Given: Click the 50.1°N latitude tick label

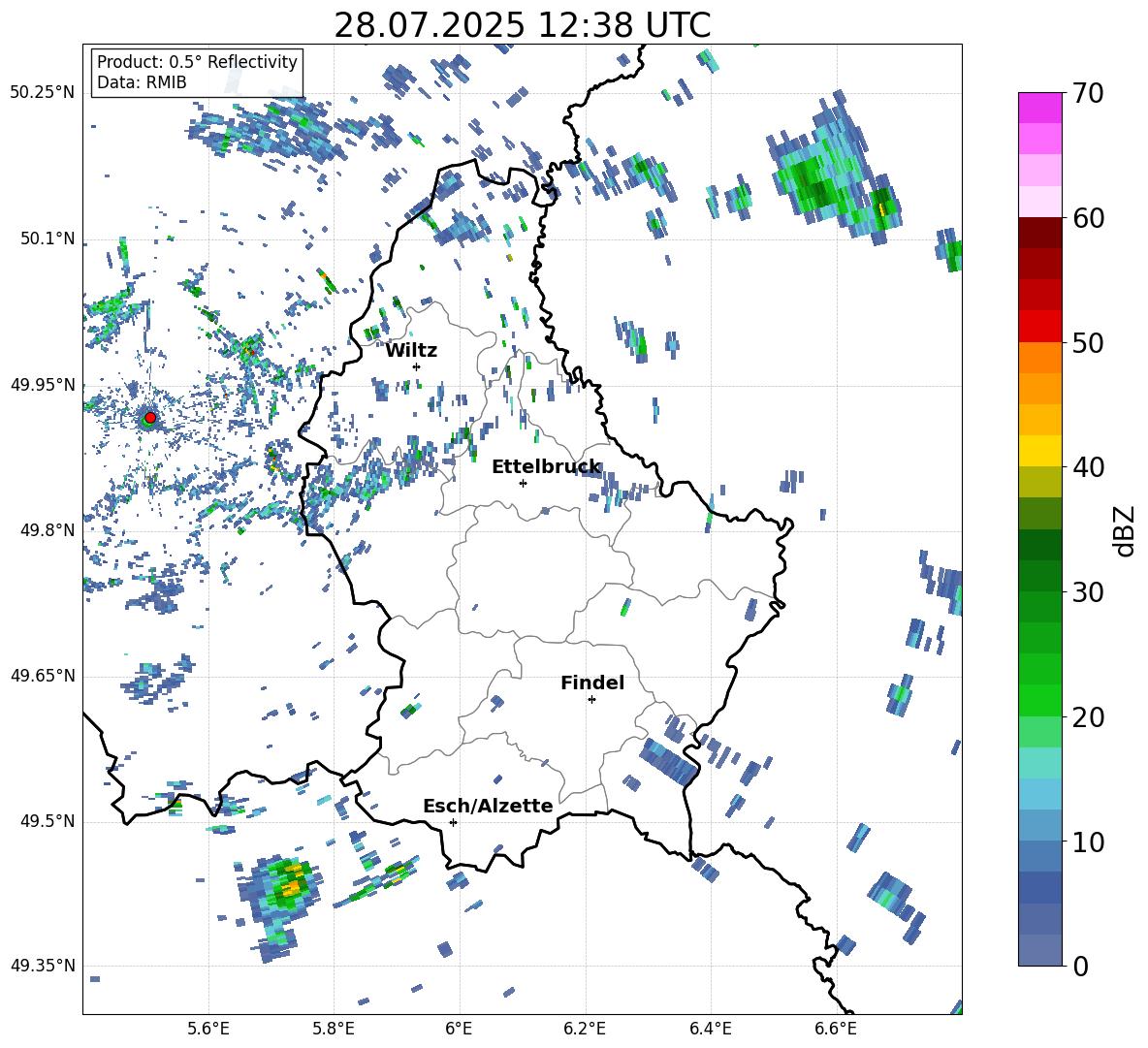Looking at the screenshot, I should pyautogui.click(x=48, y=238).
